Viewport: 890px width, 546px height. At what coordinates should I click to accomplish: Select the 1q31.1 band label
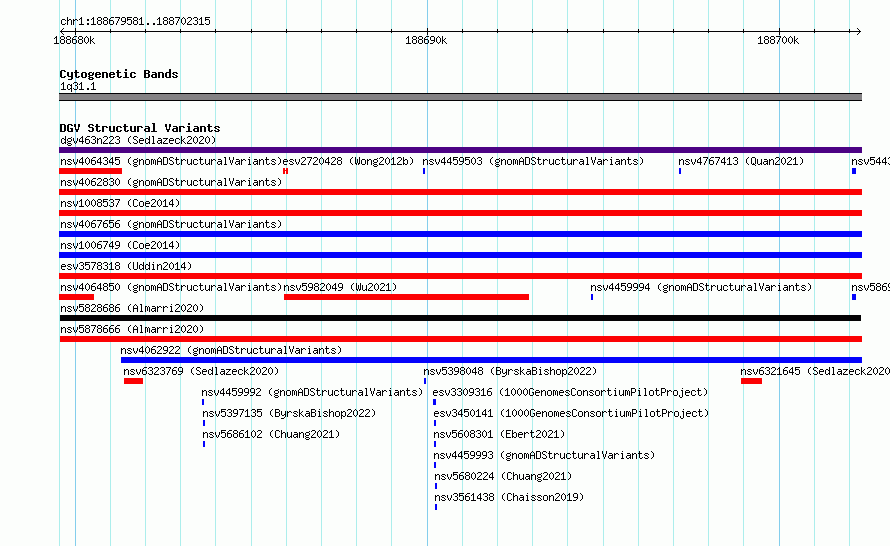(x=78, y=86)
